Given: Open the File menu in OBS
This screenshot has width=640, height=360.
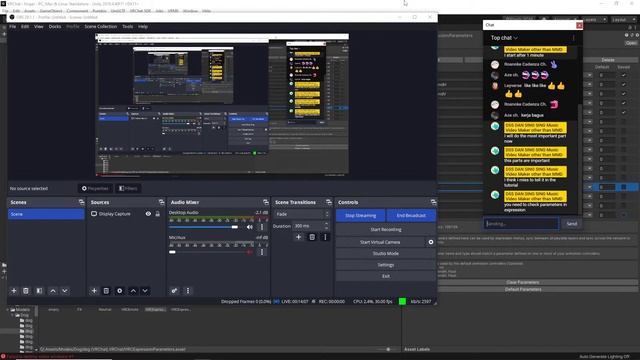Looking at the screenshot, I should coord(13,27).
